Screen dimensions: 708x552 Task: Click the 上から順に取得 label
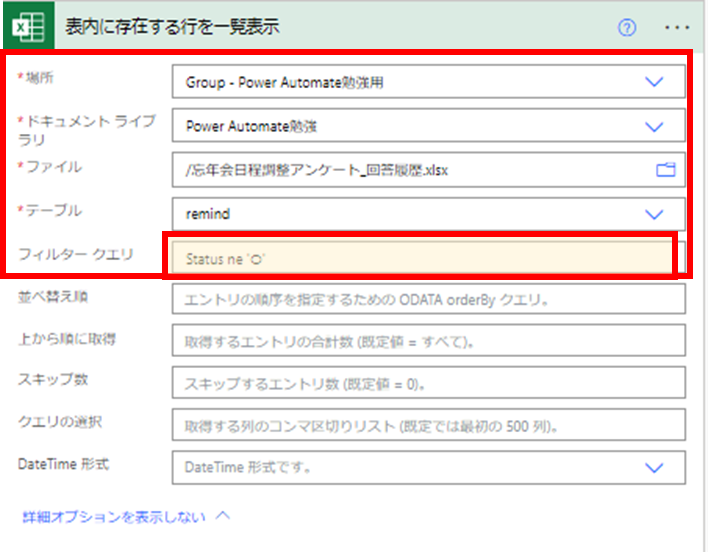coord(67,339)
